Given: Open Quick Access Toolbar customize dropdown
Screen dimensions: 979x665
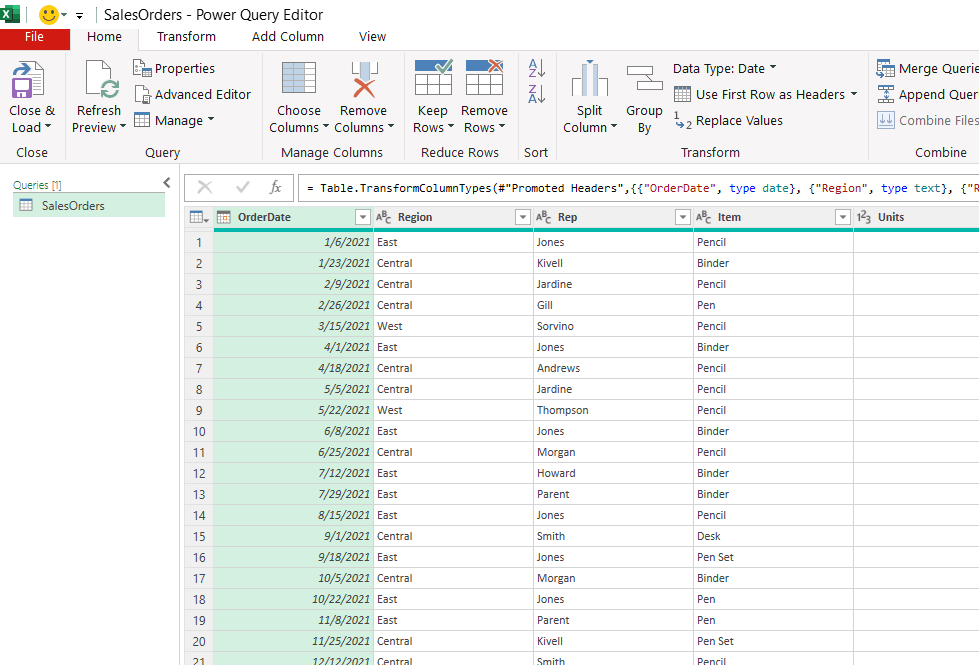Looking at the screenshot, I should click(x=79, y=16).
